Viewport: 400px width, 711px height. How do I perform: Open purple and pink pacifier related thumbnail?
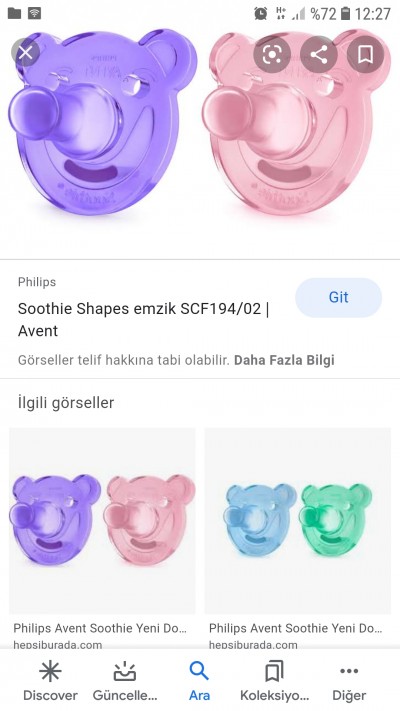click(x=102, y=521)
